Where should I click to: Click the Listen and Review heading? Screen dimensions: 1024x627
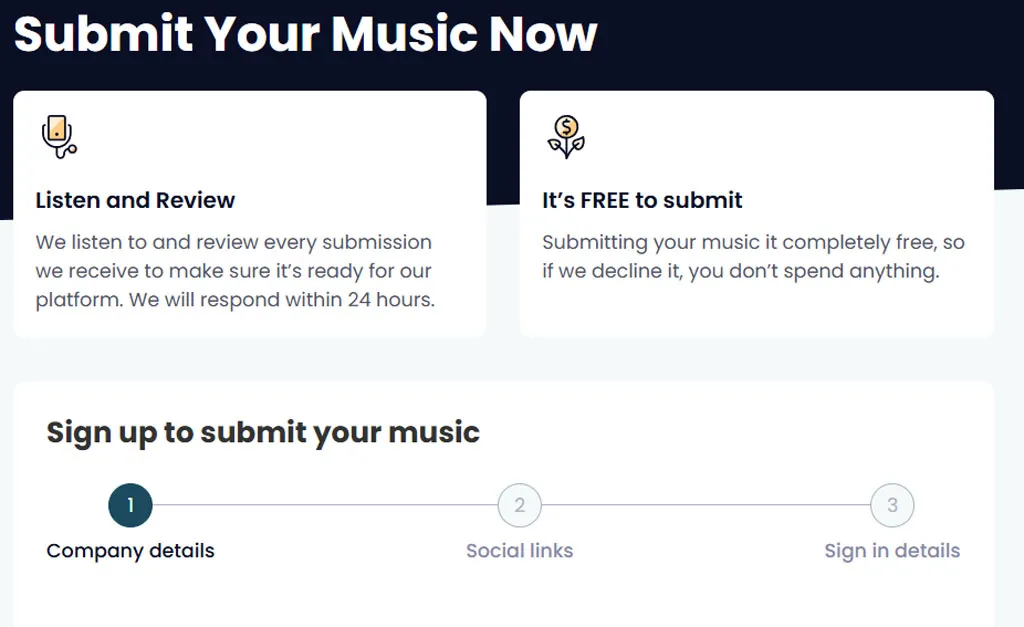pyautogui.click(x=135, y=200)
